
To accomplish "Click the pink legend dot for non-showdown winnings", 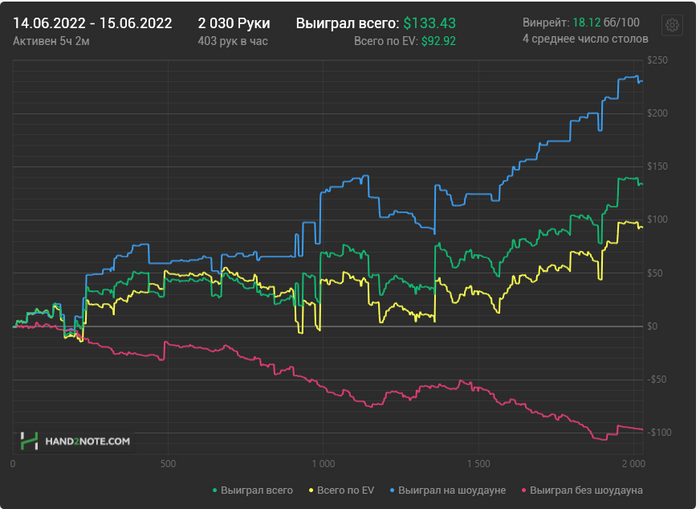I will tap(524, 491).
